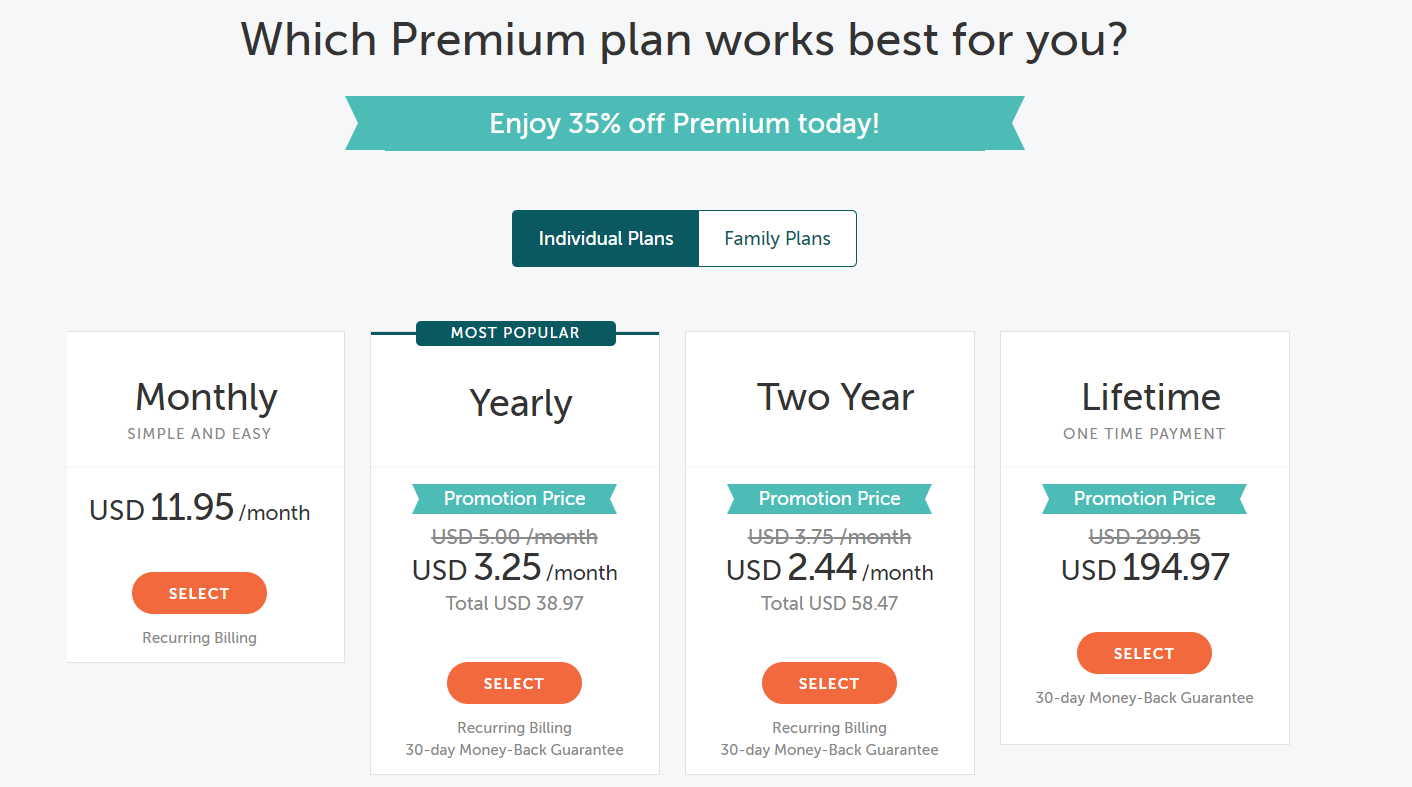This screenshot has height=787, width=1412.
Task: Click Select for the Two Year plan
Action: [x=829, y=684]
